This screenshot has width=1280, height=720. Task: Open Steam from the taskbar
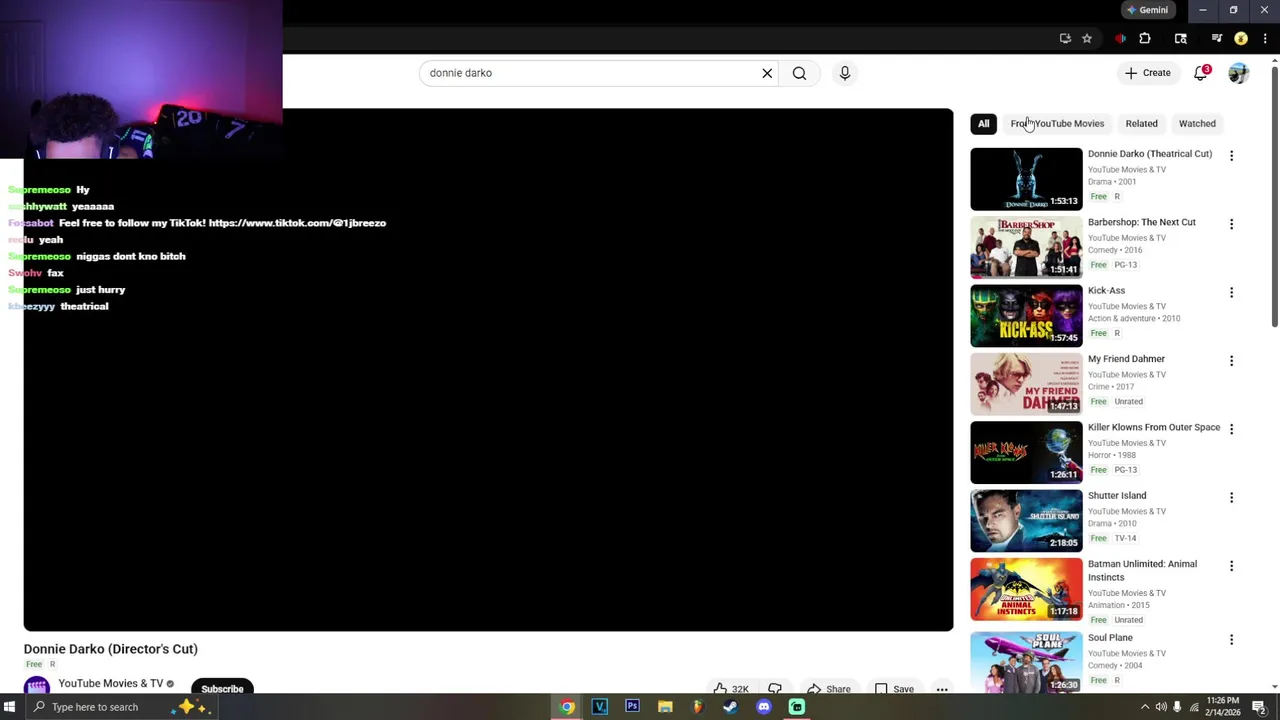click(x=731, y=707)
